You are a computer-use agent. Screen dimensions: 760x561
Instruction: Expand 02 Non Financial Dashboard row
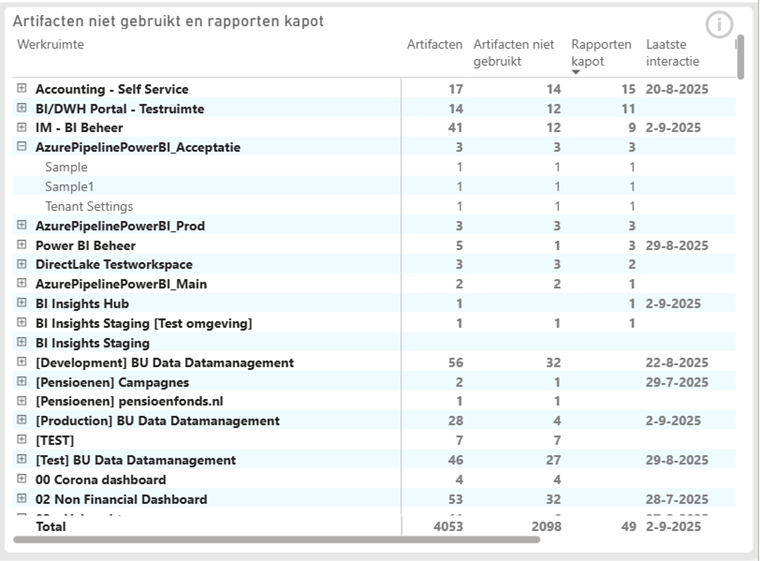coord(22,499)
